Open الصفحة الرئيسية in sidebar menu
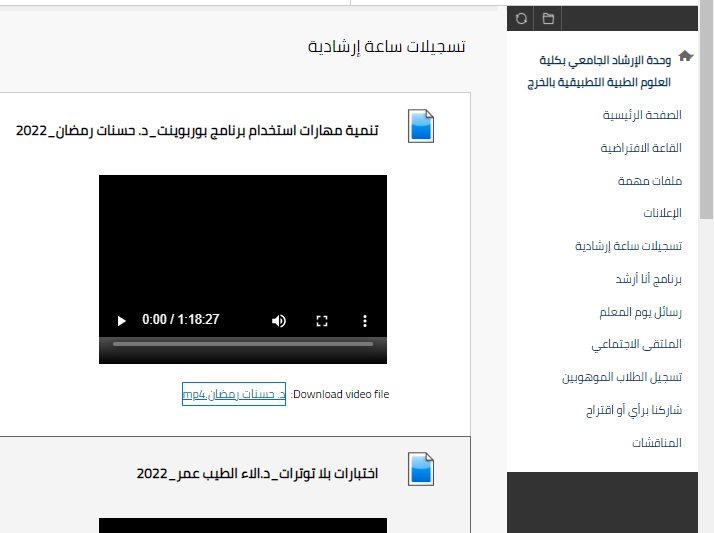This screenshot has width=714, height=533. coord(642,115)
